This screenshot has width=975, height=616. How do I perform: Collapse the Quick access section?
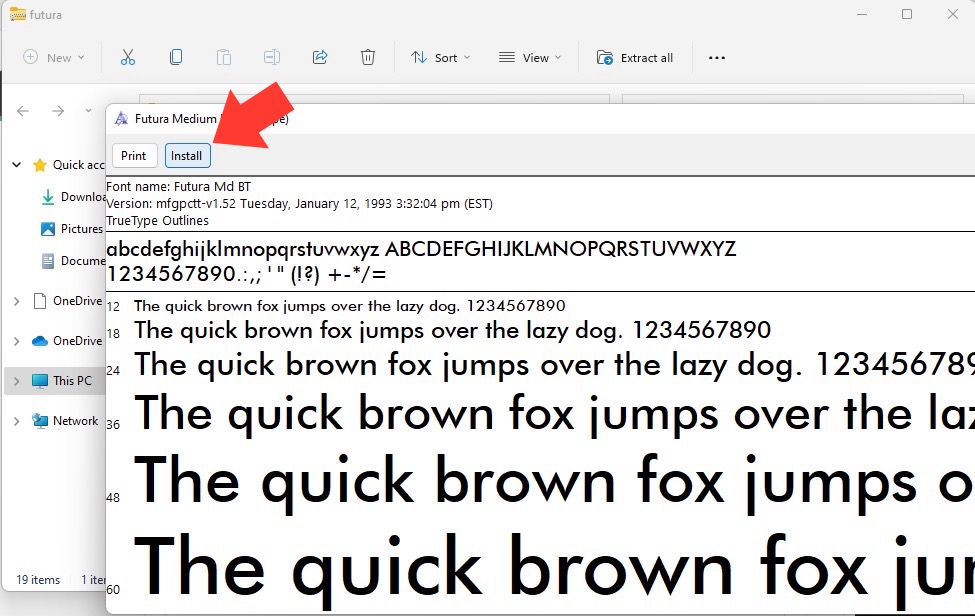tap(17, 165)
